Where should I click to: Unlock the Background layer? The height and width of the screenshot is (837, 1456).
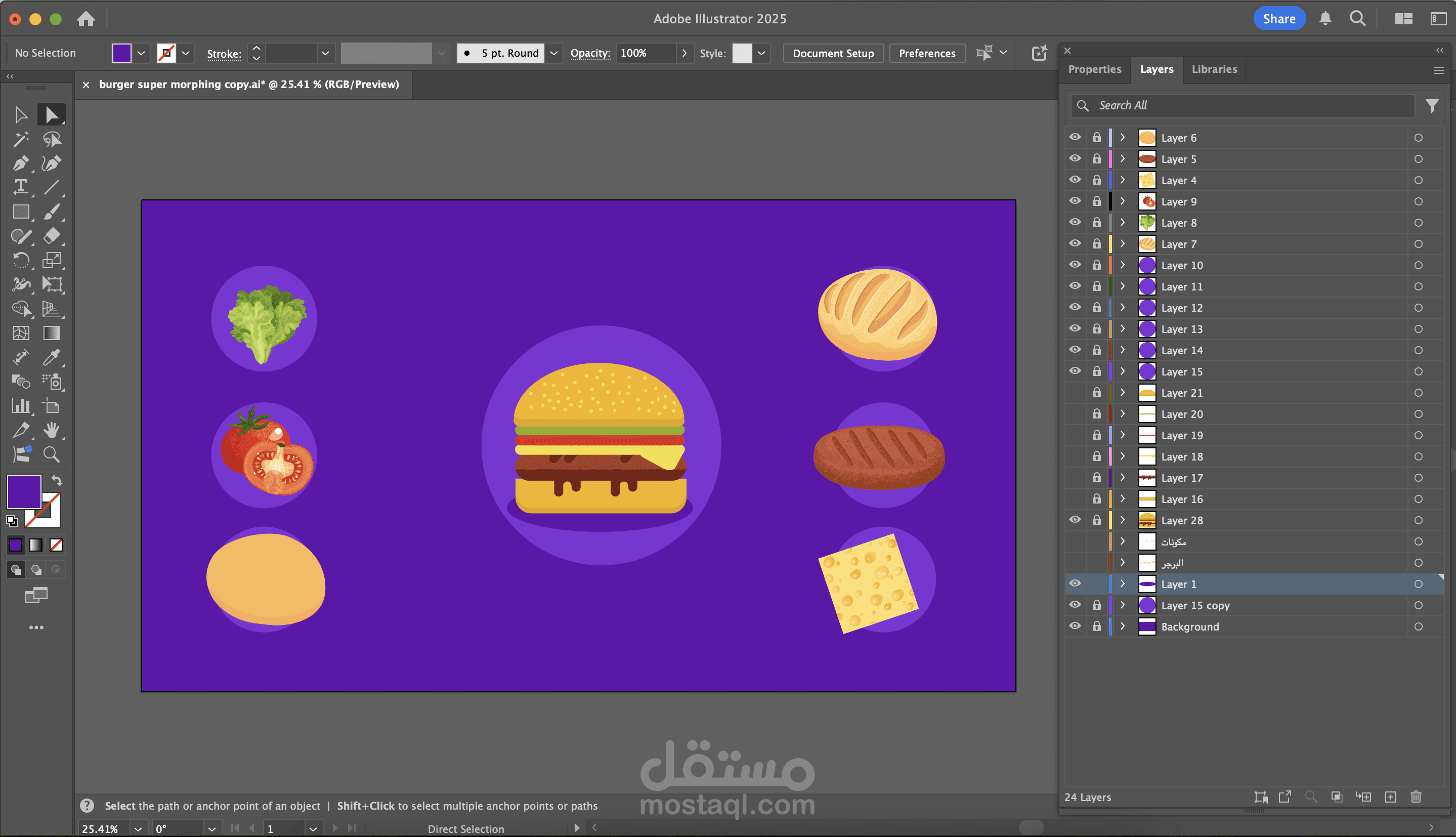1096,626
